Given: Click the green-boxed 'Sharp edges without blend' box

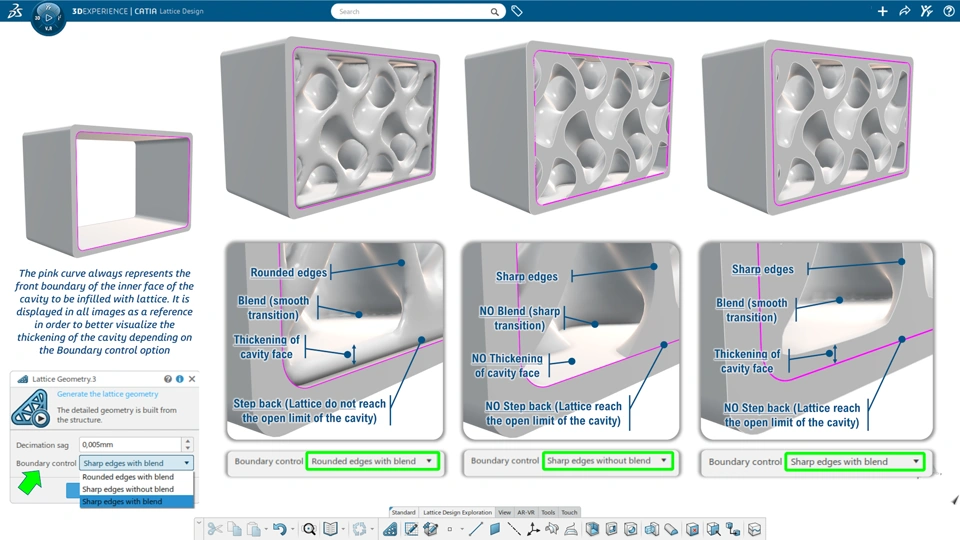Looking at the screenshot, I should coord(607,460).
